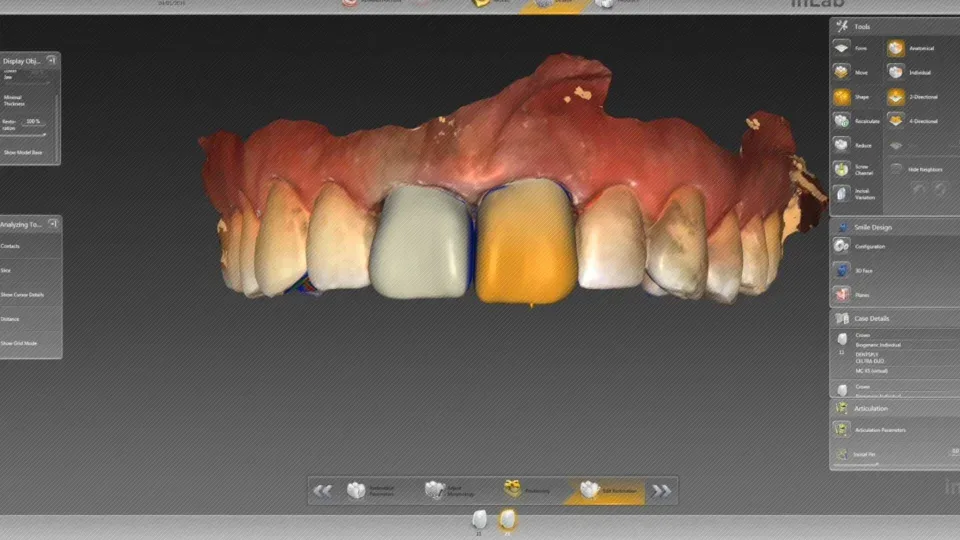
Task: Open the Screw Channel tool
Action: (841, 169)
